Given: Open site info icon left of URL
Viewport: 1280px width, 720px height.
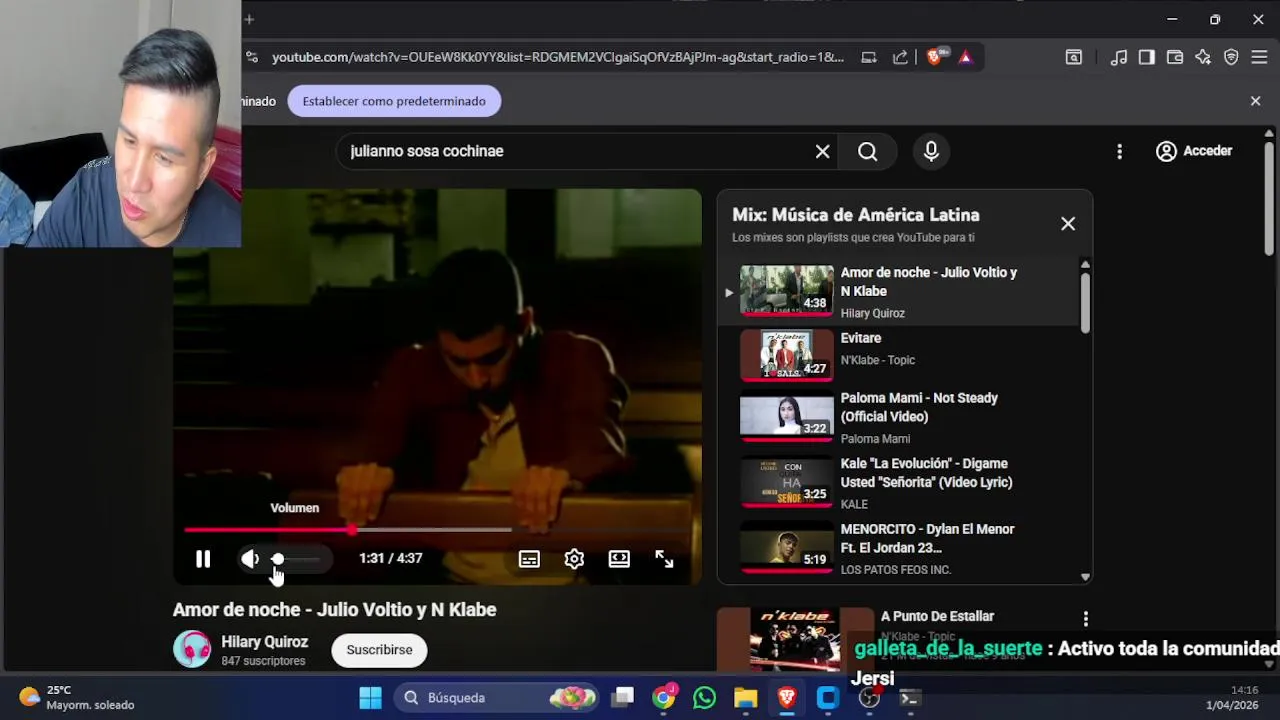Looking at the screenshot, I should point(251,57).
